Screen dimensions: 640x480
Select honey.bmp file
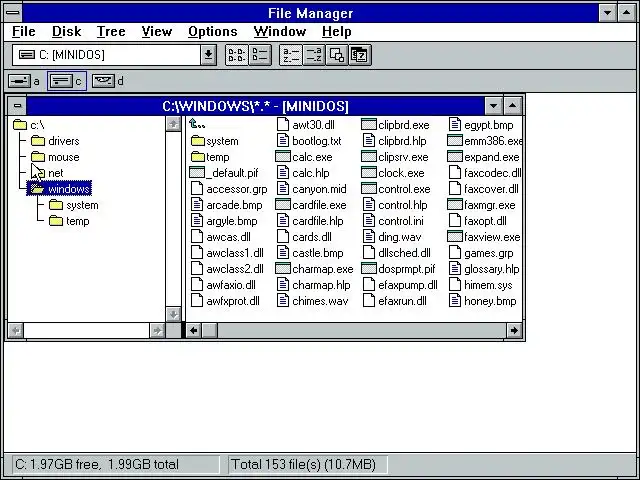(x=483, y=301)
